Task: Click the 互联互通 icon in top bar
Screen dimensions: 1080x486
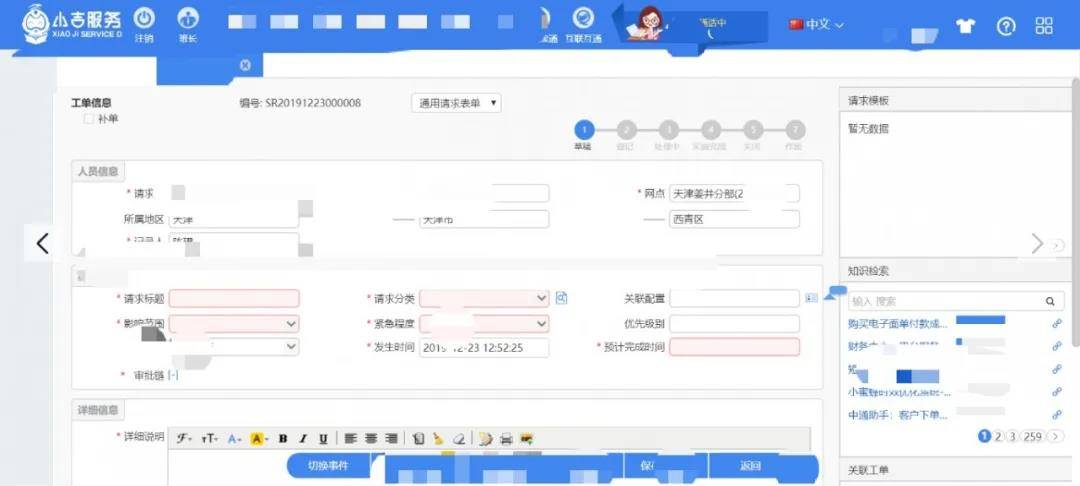Action: click(x=583, y=18)
